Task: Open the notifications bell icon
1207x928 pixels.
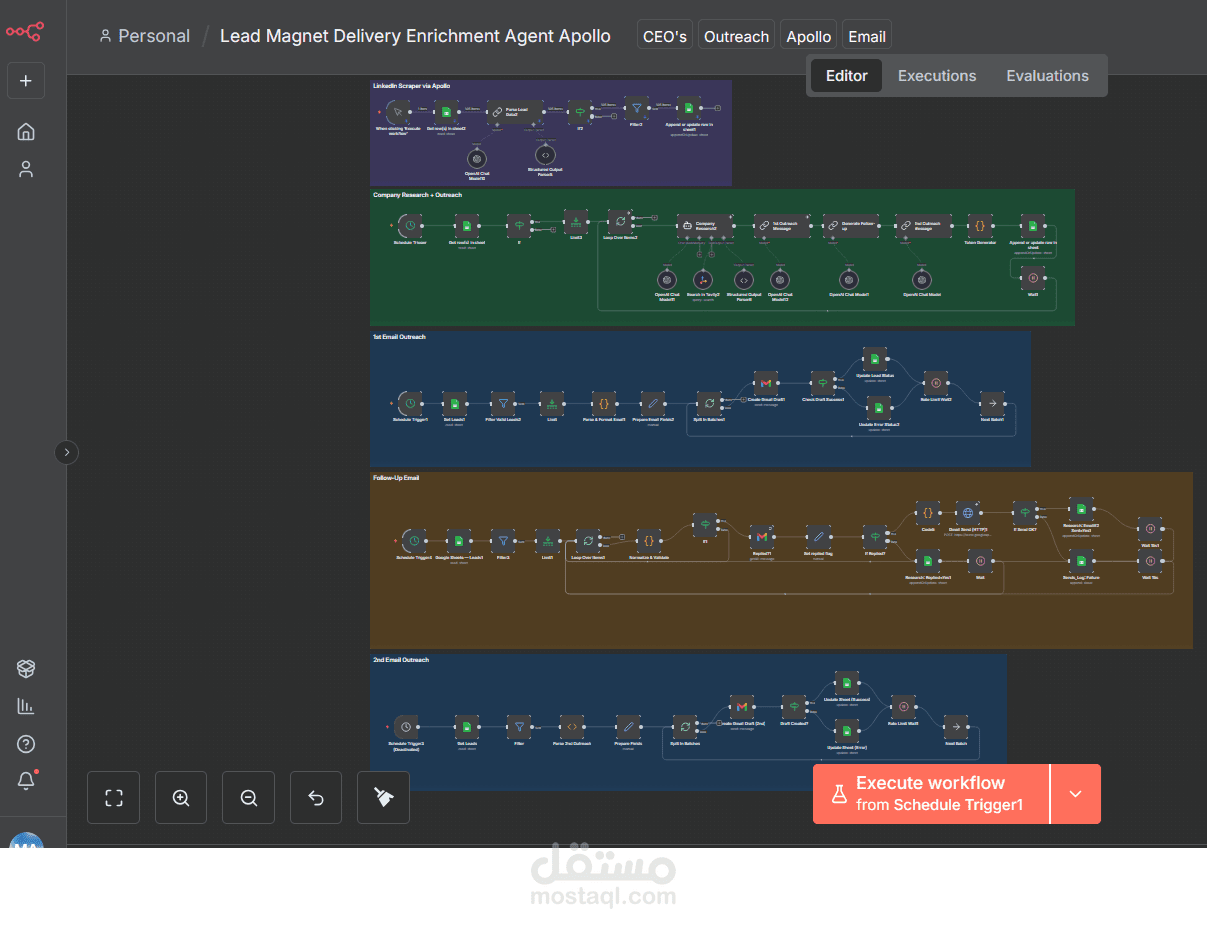Action: click(x=26, y=781)
